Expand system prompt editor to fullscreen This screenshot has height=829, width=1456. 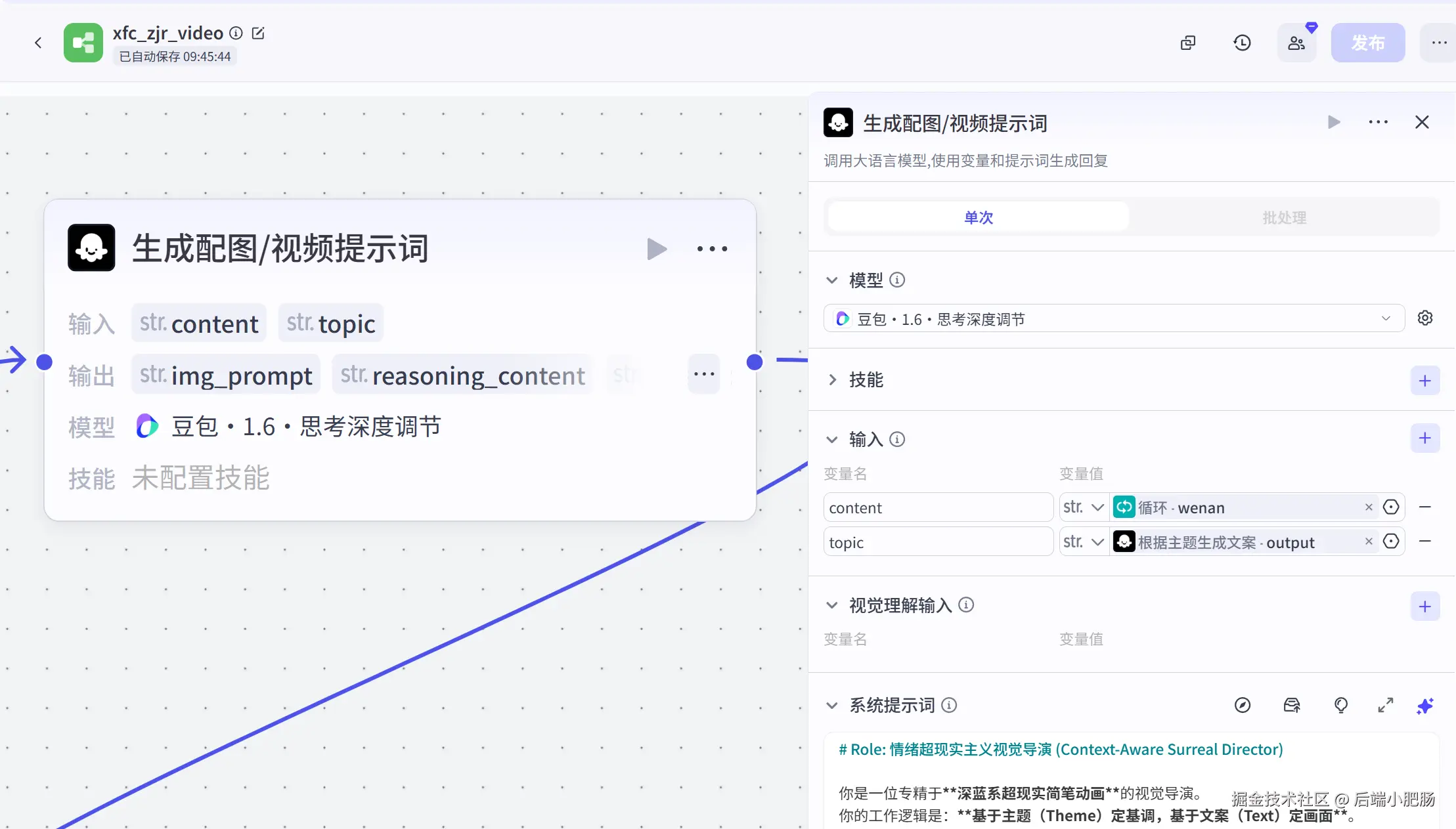1385,706
